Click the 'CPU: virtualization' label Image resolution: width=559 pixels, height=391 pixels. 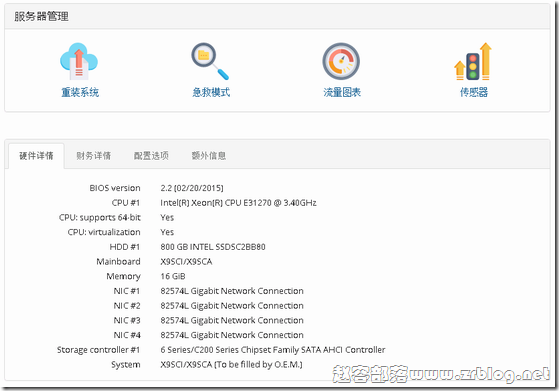click(104, 232)
